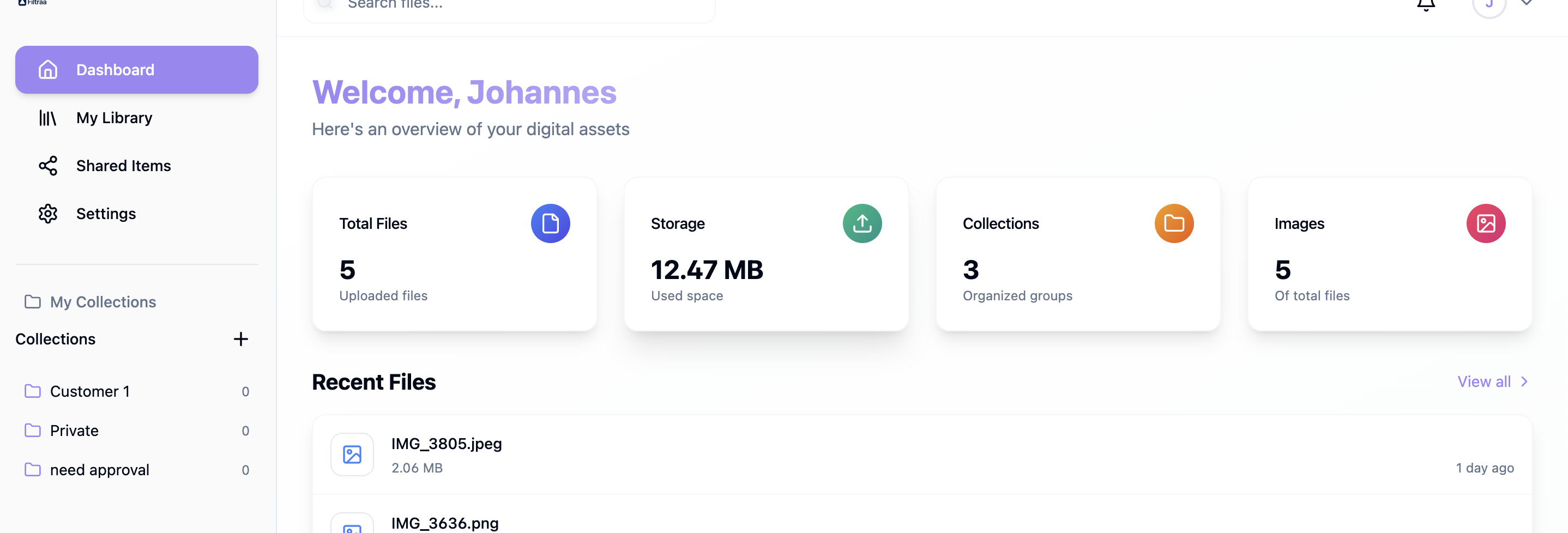This screenshot has height=533, width=1568.
Task: Click the 12.47 MB storage value
Action: click(707, 270)
